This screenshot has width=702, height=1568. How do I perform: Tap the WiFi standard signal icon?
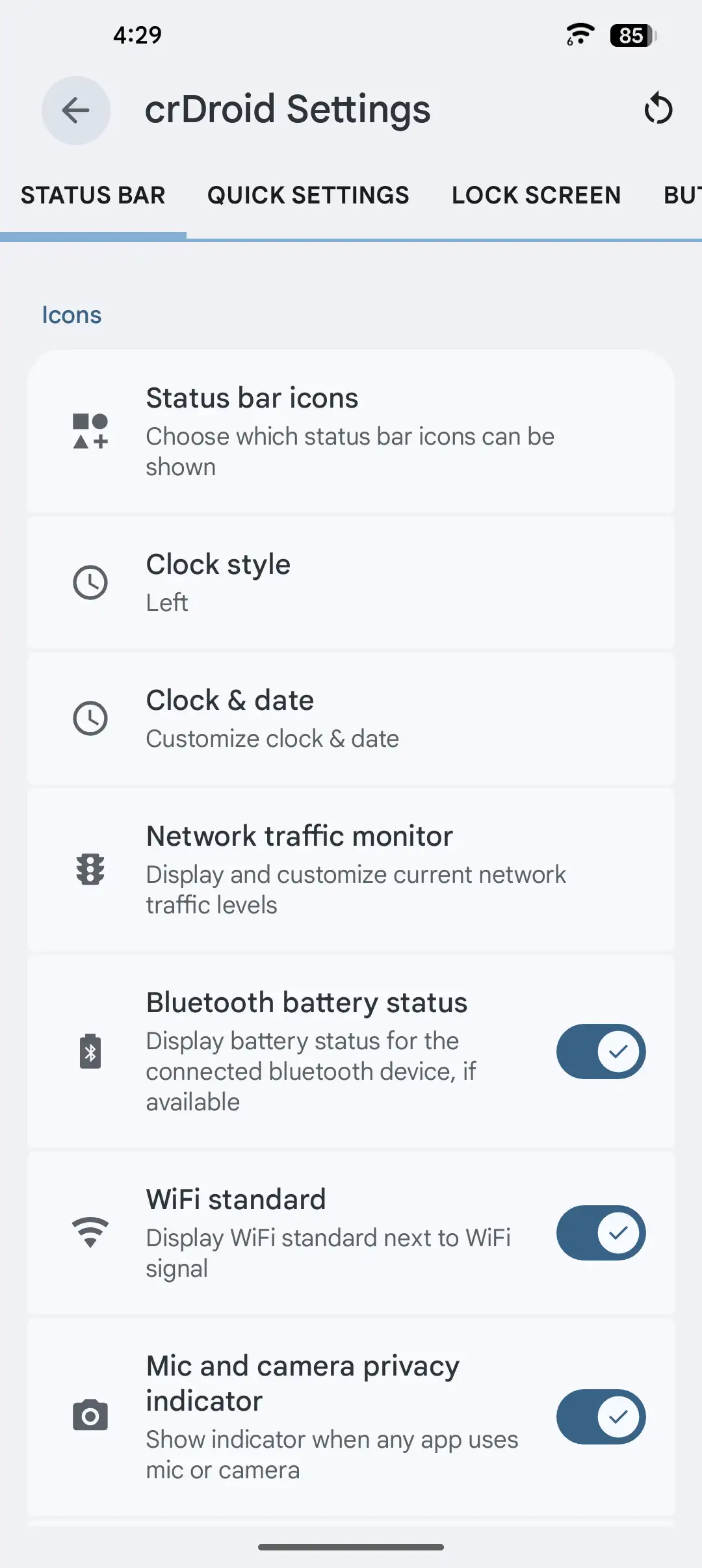click(90, 1233)
